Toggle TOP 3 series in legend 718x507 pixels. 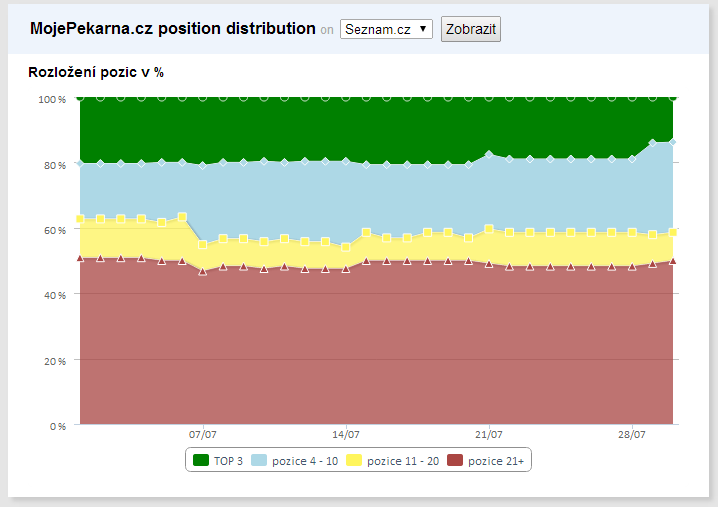pos(218,461)
